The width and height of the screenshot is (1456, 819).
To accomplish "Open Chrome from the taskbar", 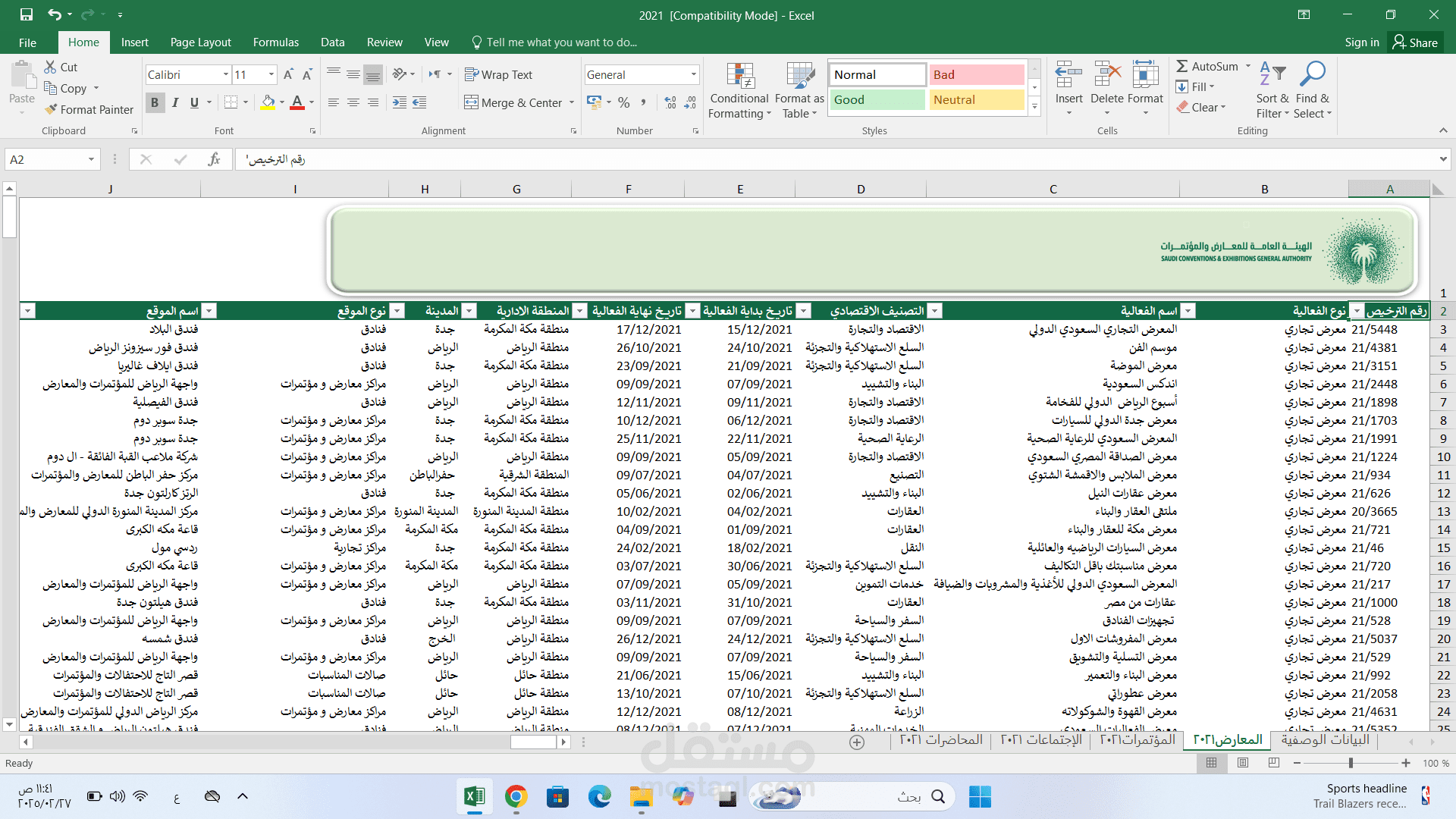I will 516,796.
